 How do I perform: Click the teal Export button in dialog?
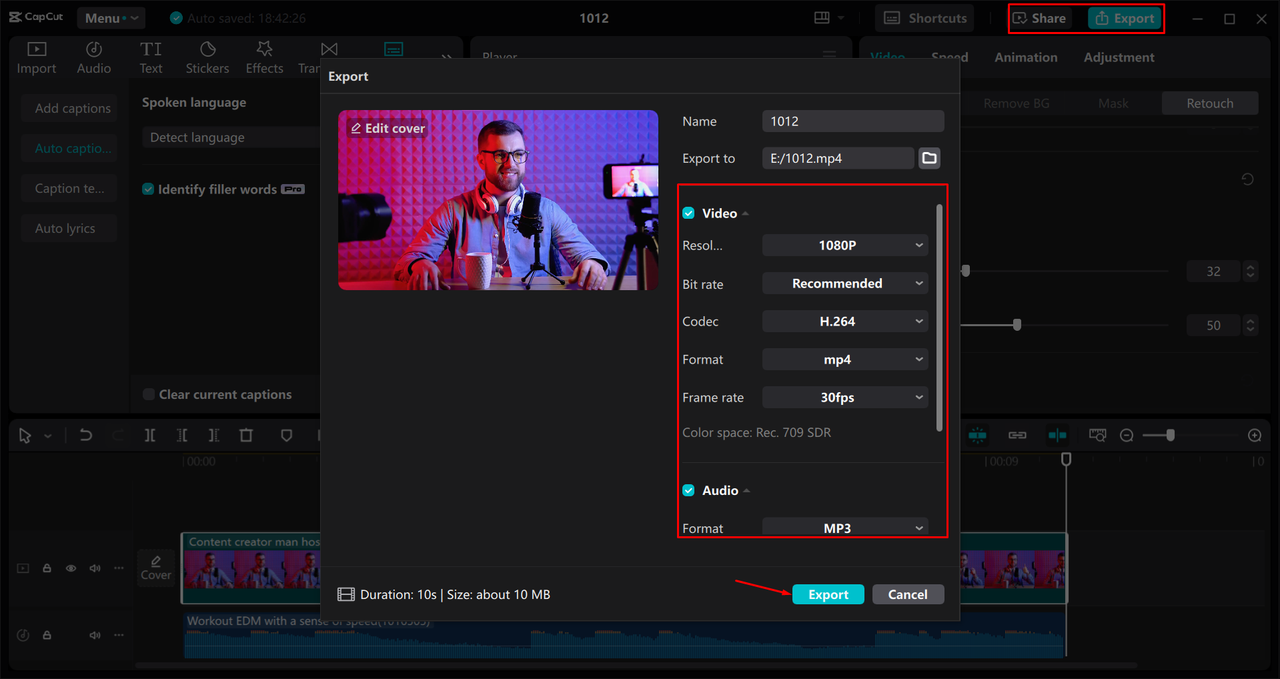coord(828,594)
